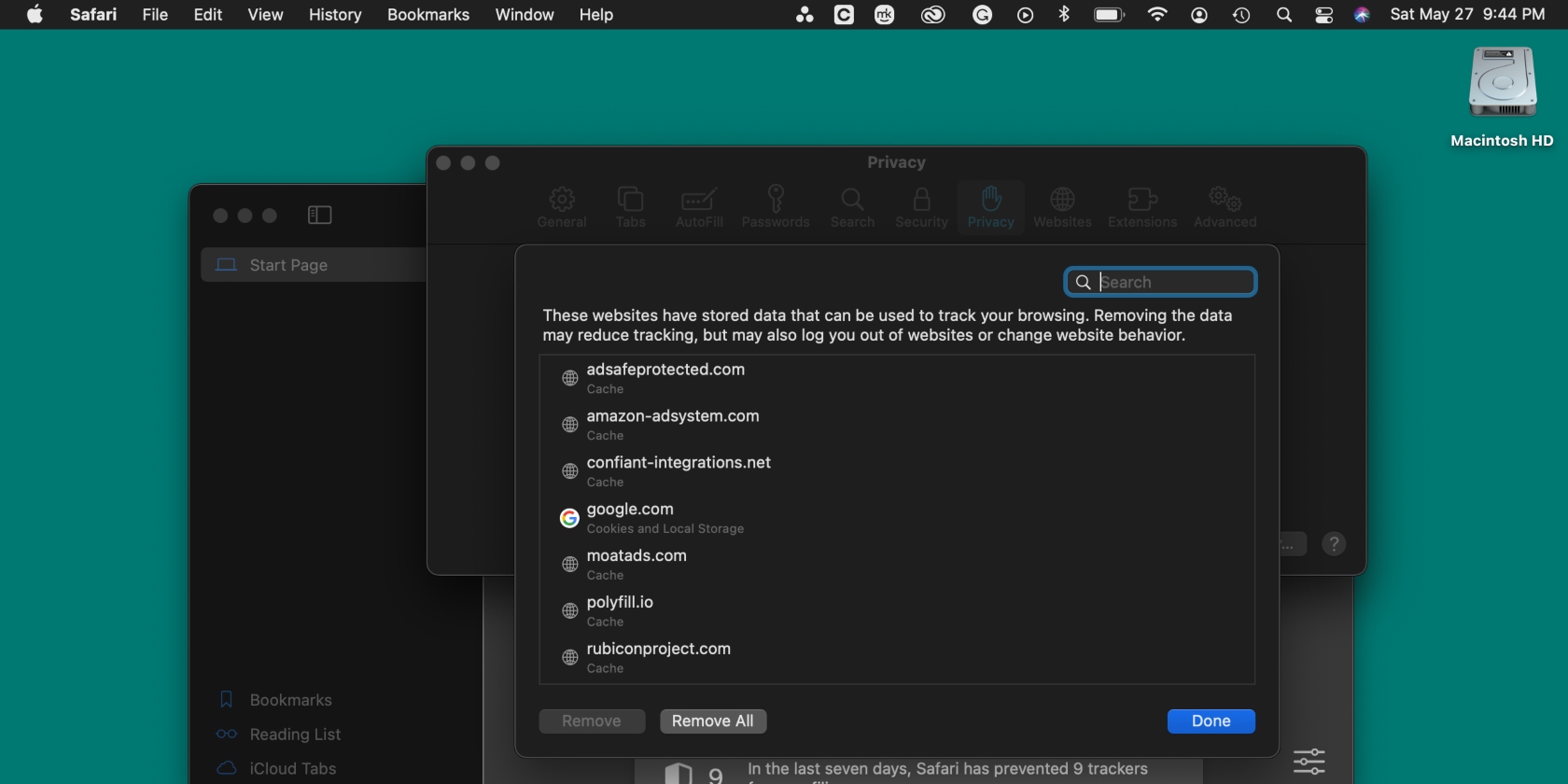This screenshot has height=784, width=1568.
Task: Click the Google favicon beside google.com
Action: (569, 518)
